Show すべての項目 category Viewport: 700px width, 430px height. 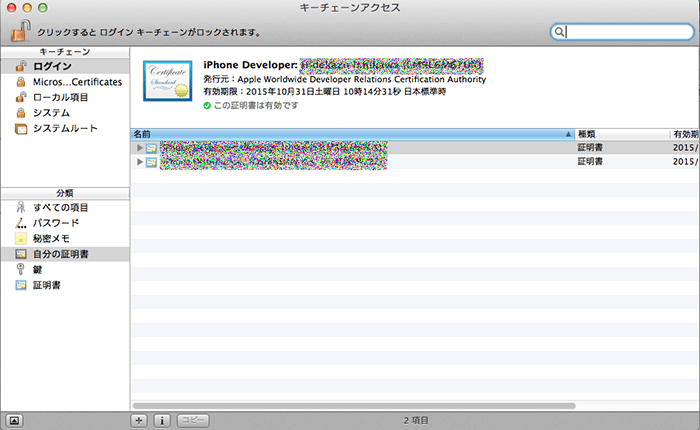click(62, 206)
